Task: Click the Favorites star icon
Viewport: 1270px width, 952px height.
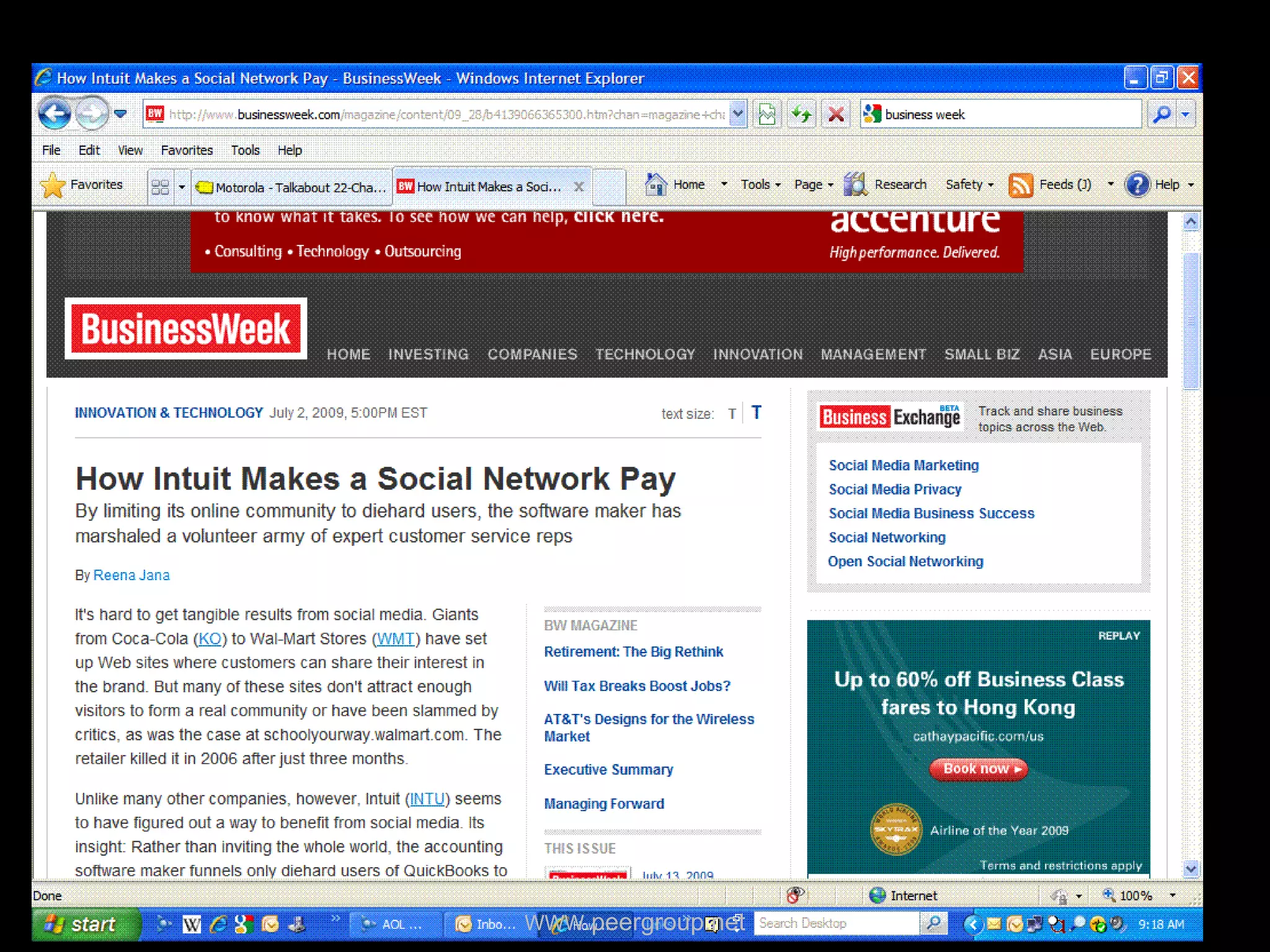Action: click(53, 185)
